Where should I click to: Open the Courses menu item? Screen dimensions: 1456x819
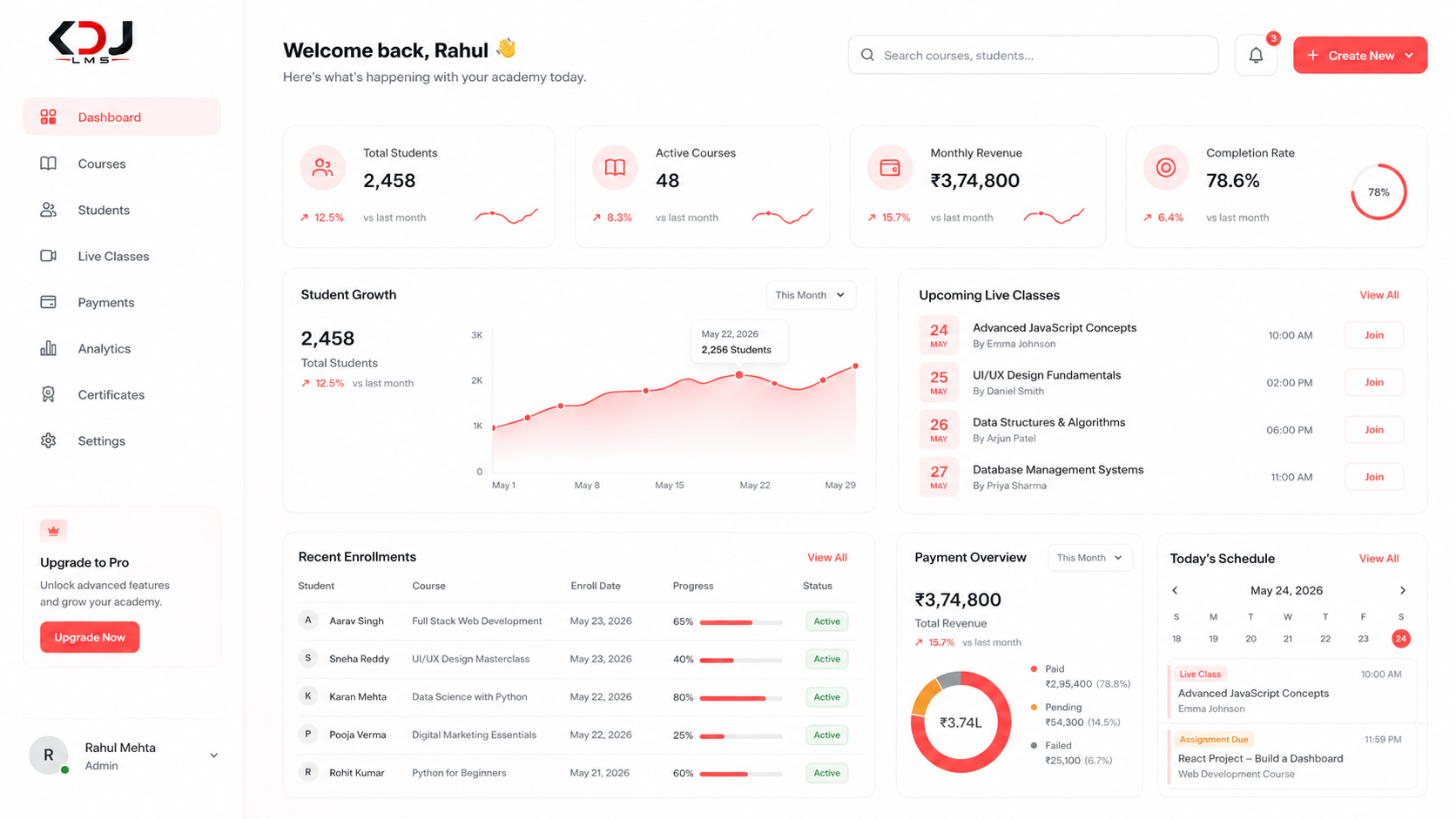(x=122, y=164)
